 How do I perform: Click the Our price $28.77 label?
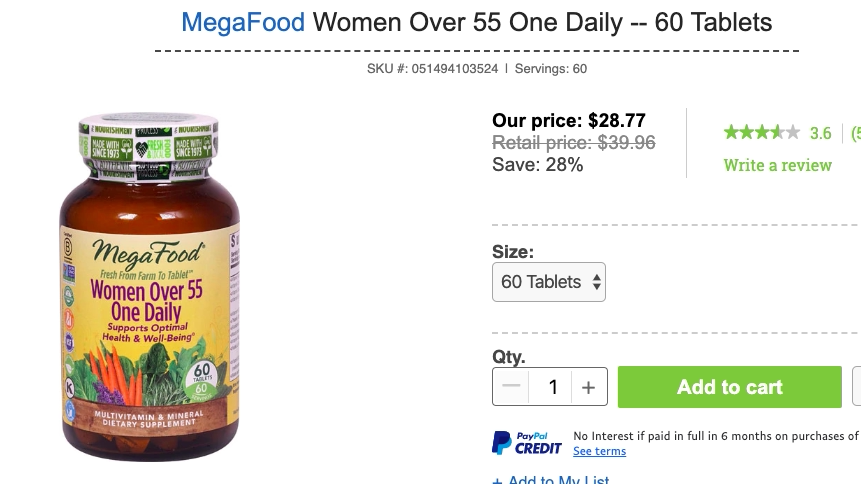coord(568,121)
